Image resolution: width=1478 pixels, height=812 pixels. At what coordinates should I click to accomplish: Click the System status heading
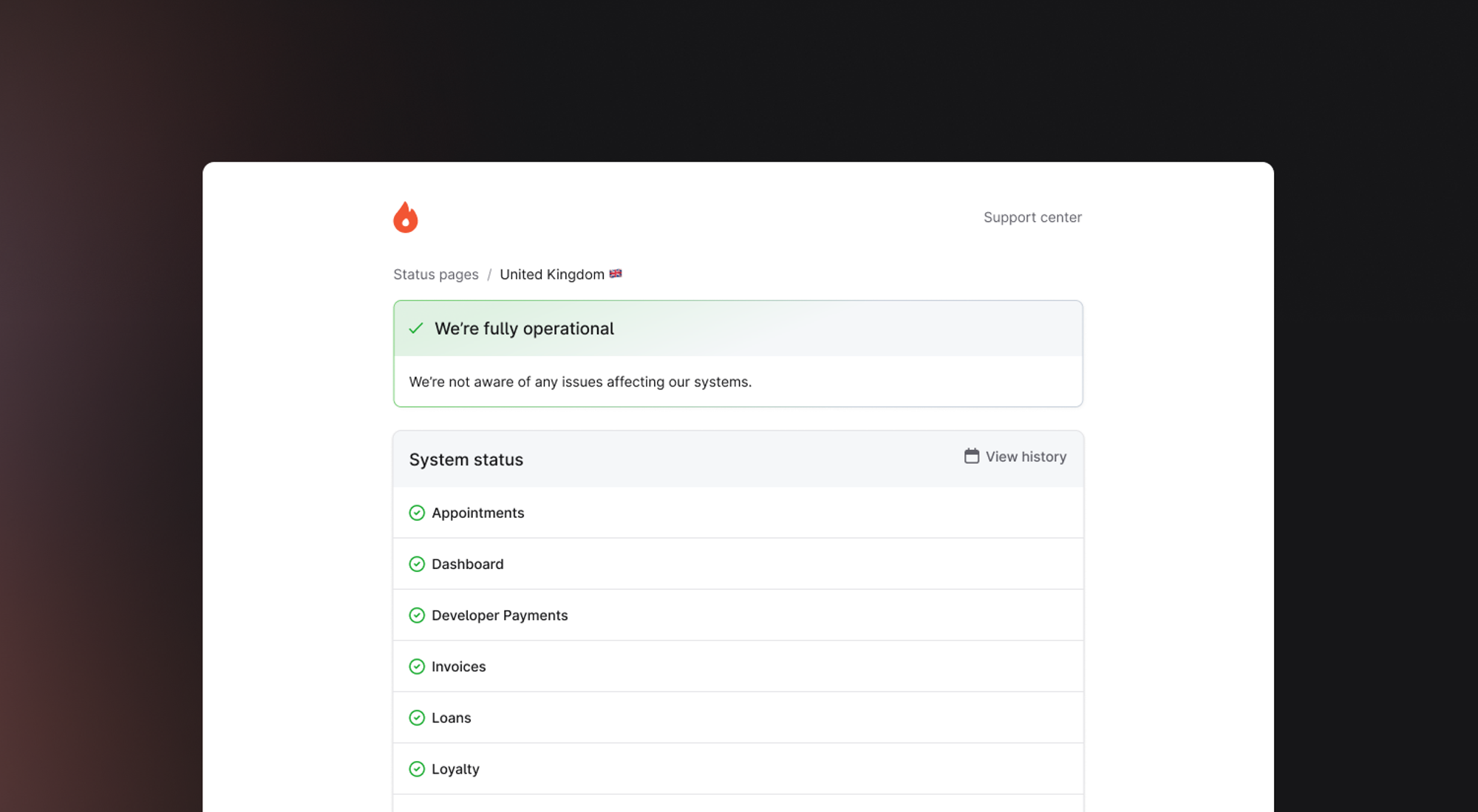click(x=466, y=460)
